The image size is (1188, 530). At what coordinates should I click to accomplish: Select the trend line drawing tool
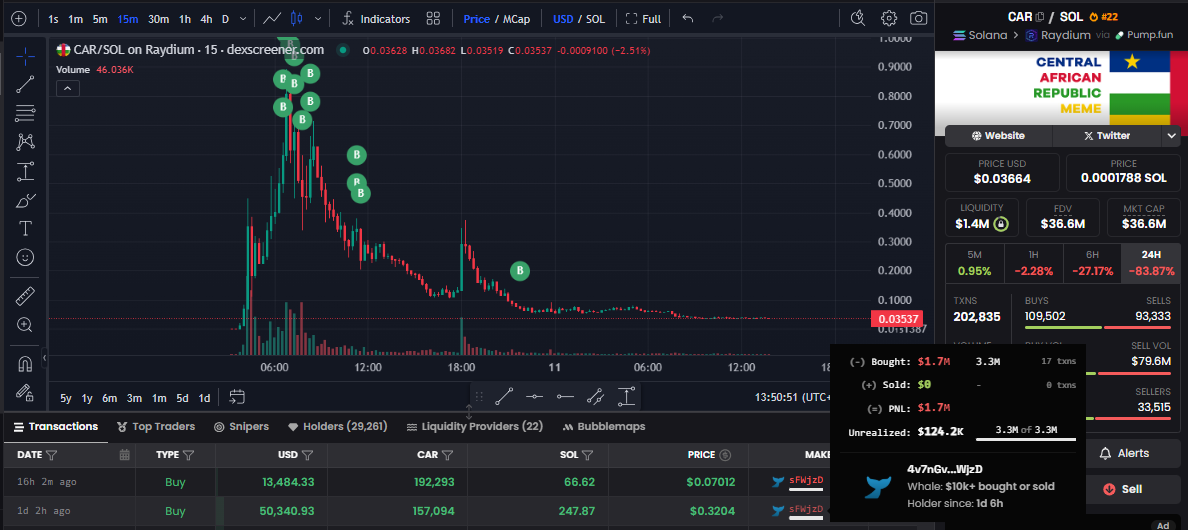[25, 84]
